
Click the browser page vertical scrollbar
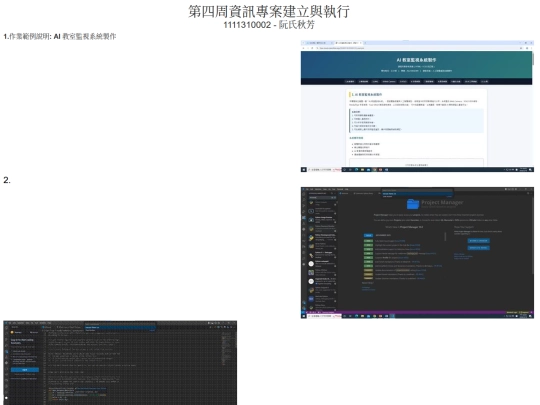(x=533, y=59)
